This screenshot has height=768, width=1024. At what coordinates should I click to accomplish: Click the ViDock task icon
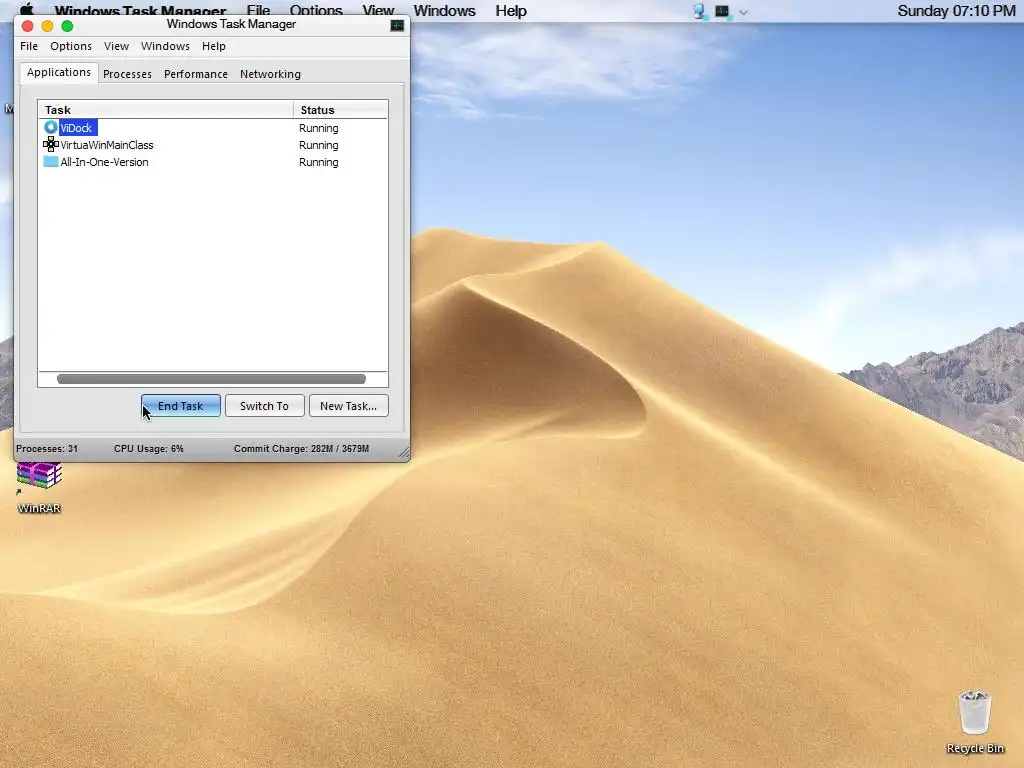coord(51,127)
